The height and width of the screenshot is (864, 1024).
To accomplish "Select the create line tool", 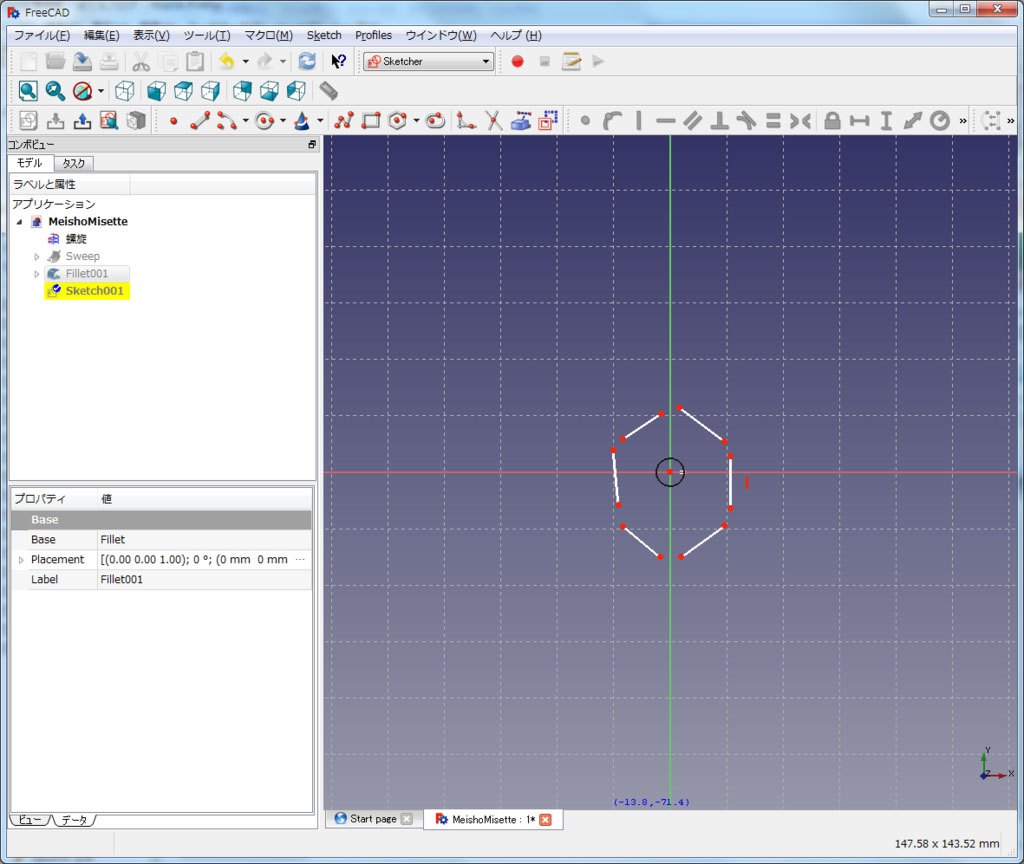I will (200, 121).
